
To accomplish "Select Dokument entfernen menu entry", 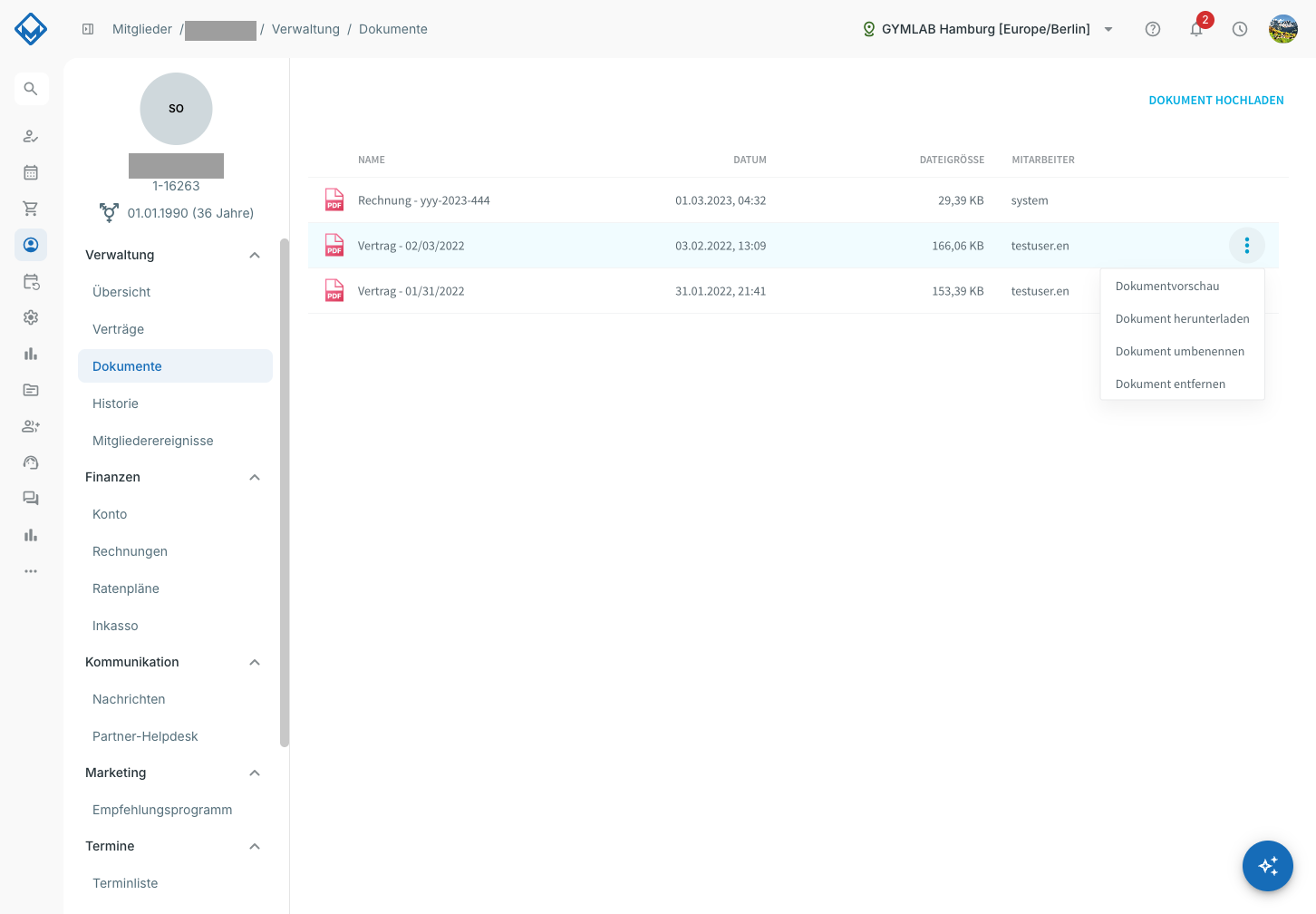I will (x=1182, y=384).
